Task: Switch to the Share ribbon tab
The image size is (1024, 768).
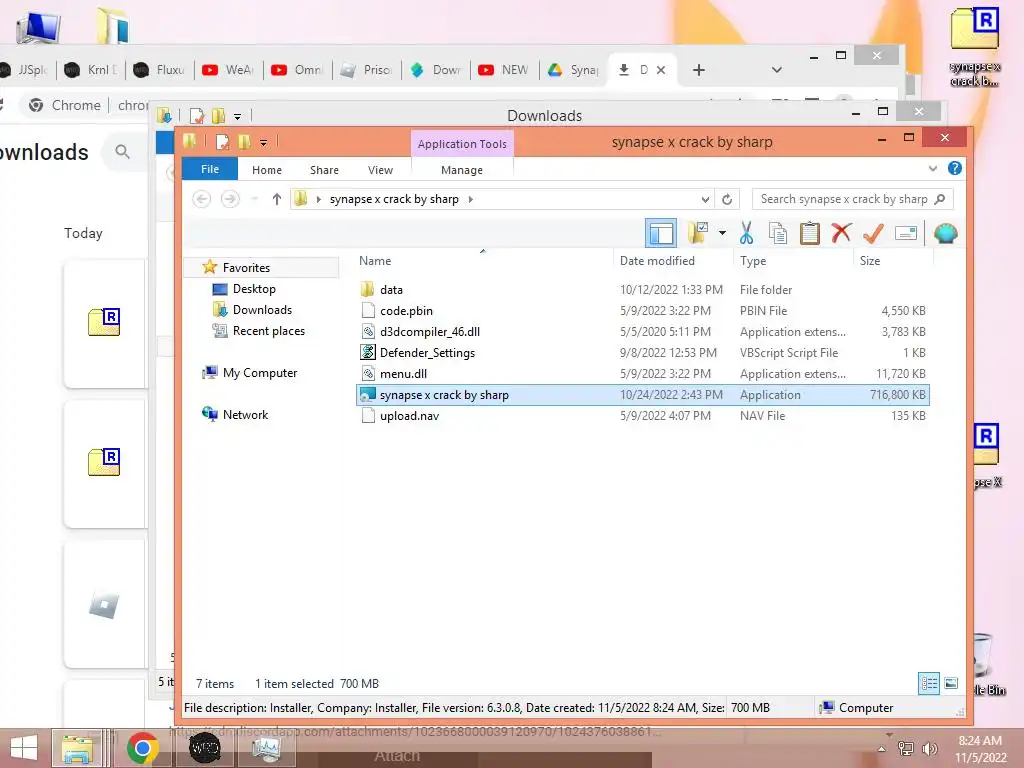Action: (324, 170)
